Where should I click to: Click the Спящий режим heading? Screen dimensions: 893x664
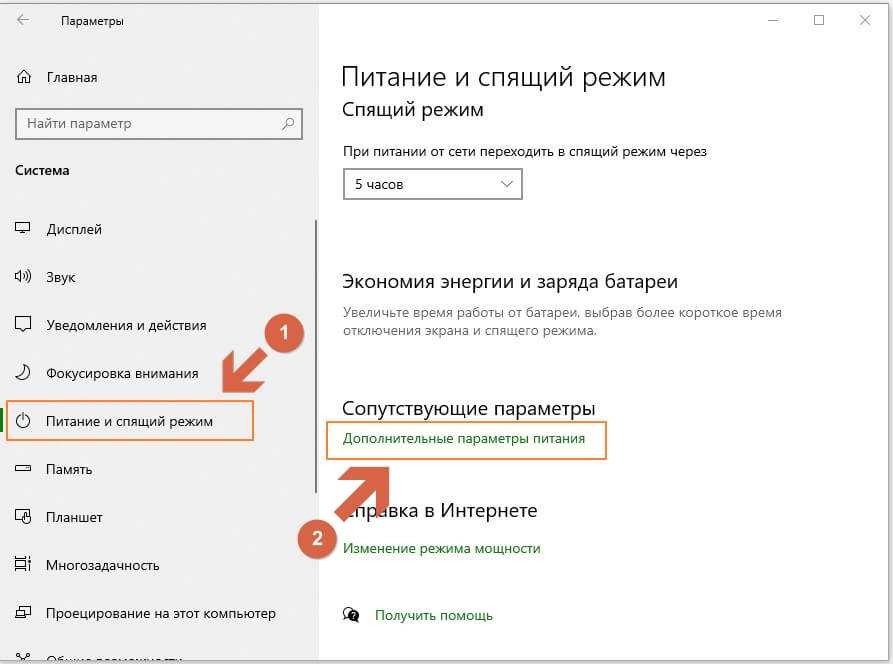(x=412, y=109)
